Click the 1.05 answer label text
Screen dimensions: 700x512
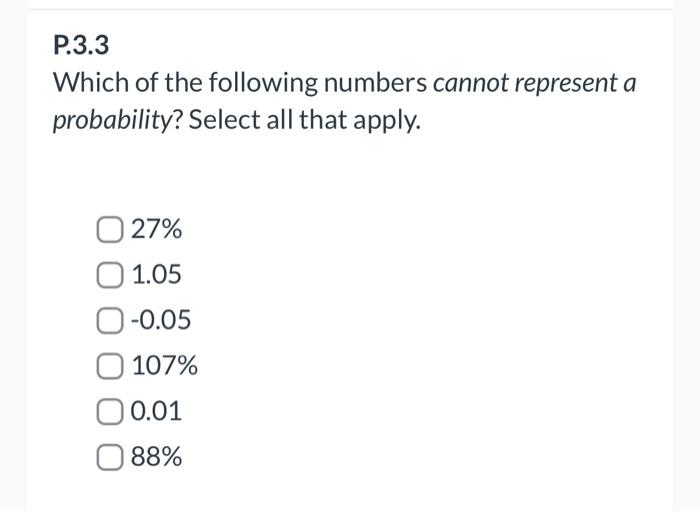[x=157, y=275]
